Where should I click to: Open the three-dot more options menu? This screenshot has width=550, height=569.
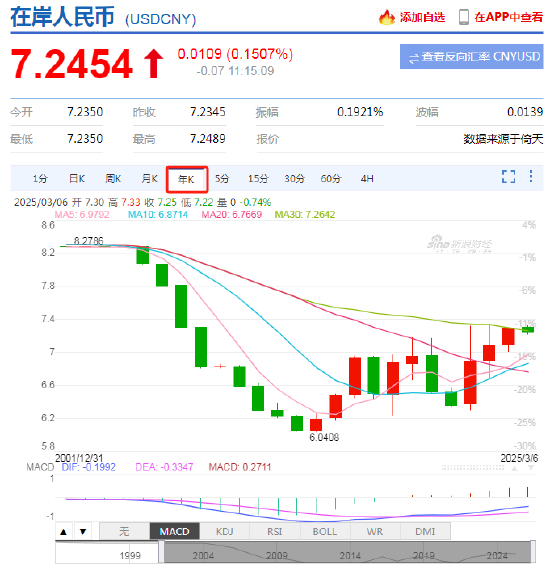tap(530, 176)
